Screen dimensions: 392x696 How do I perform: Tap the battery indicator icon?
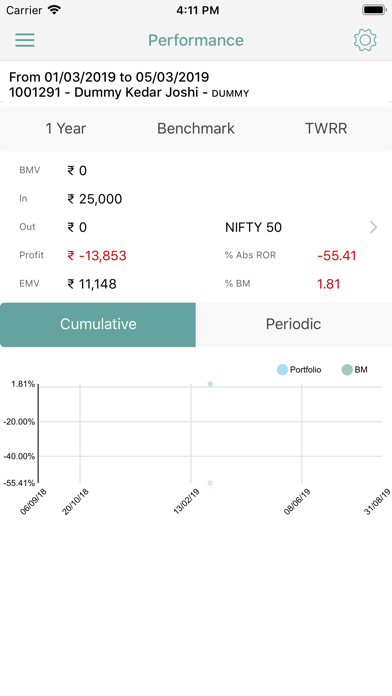point(374,10)
